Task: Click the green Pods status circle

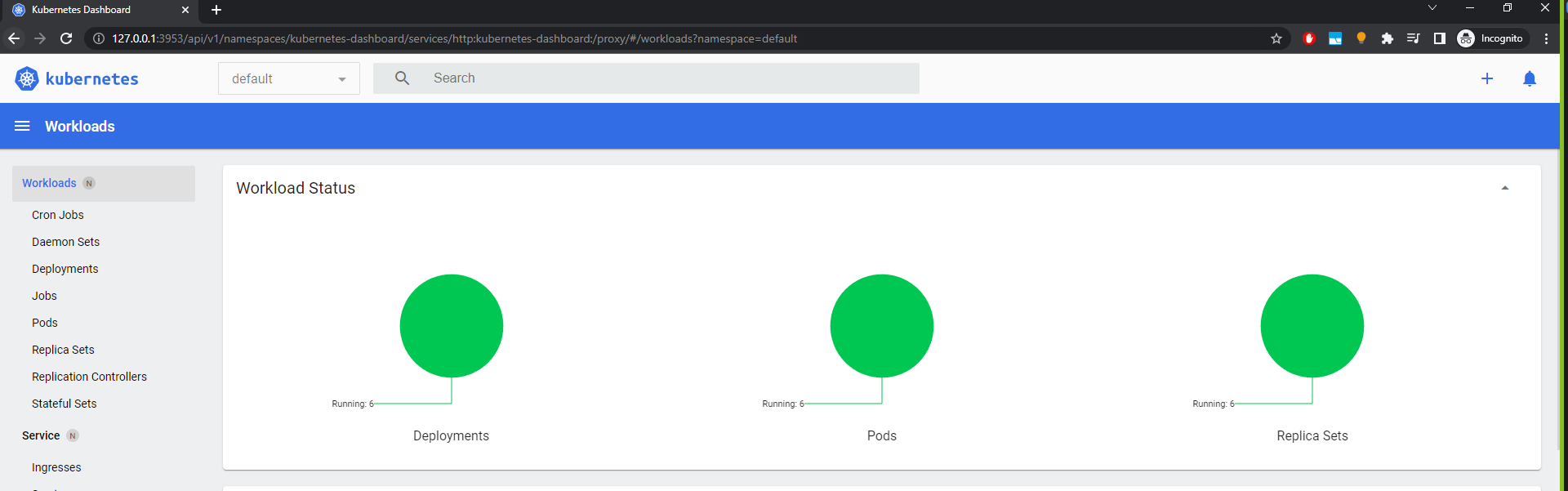Action: 882,326
